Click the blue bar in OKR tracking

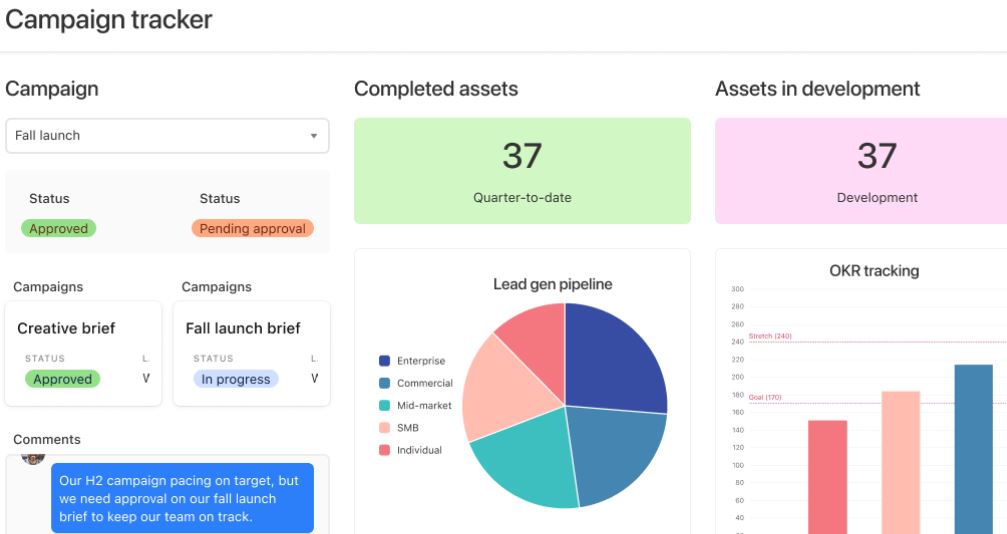point(974,449)
